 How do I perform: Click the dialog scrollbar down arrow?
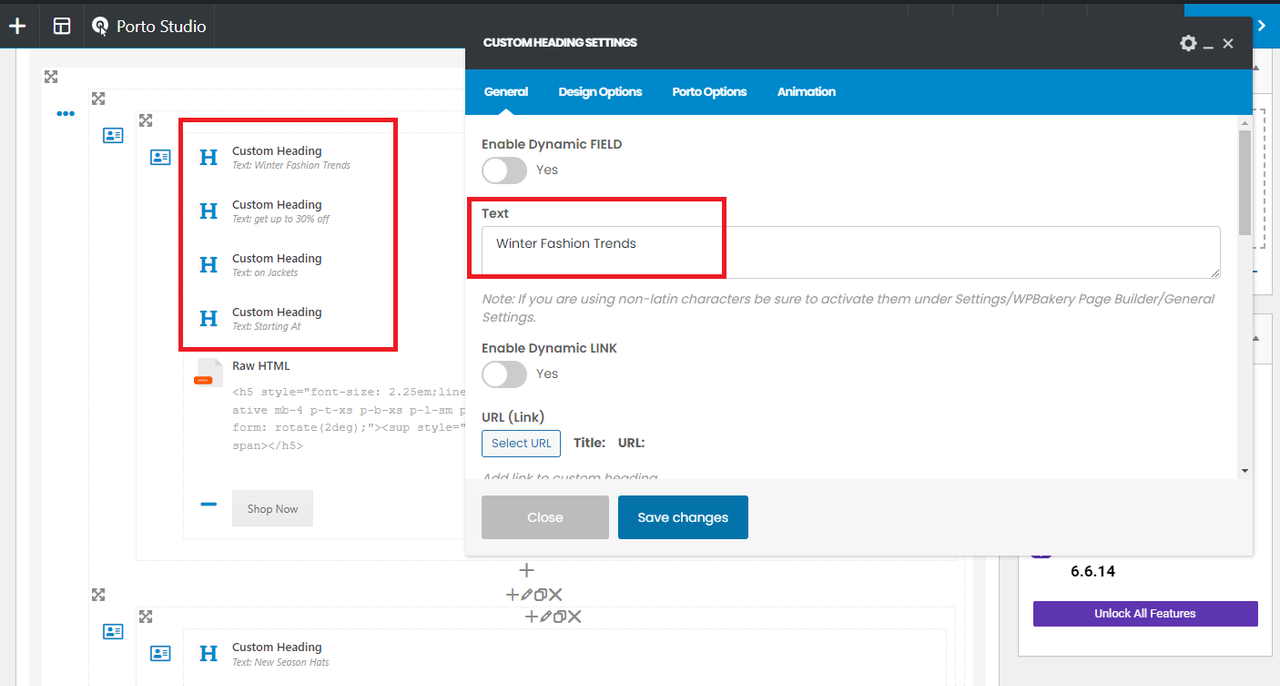(1244, 470)
